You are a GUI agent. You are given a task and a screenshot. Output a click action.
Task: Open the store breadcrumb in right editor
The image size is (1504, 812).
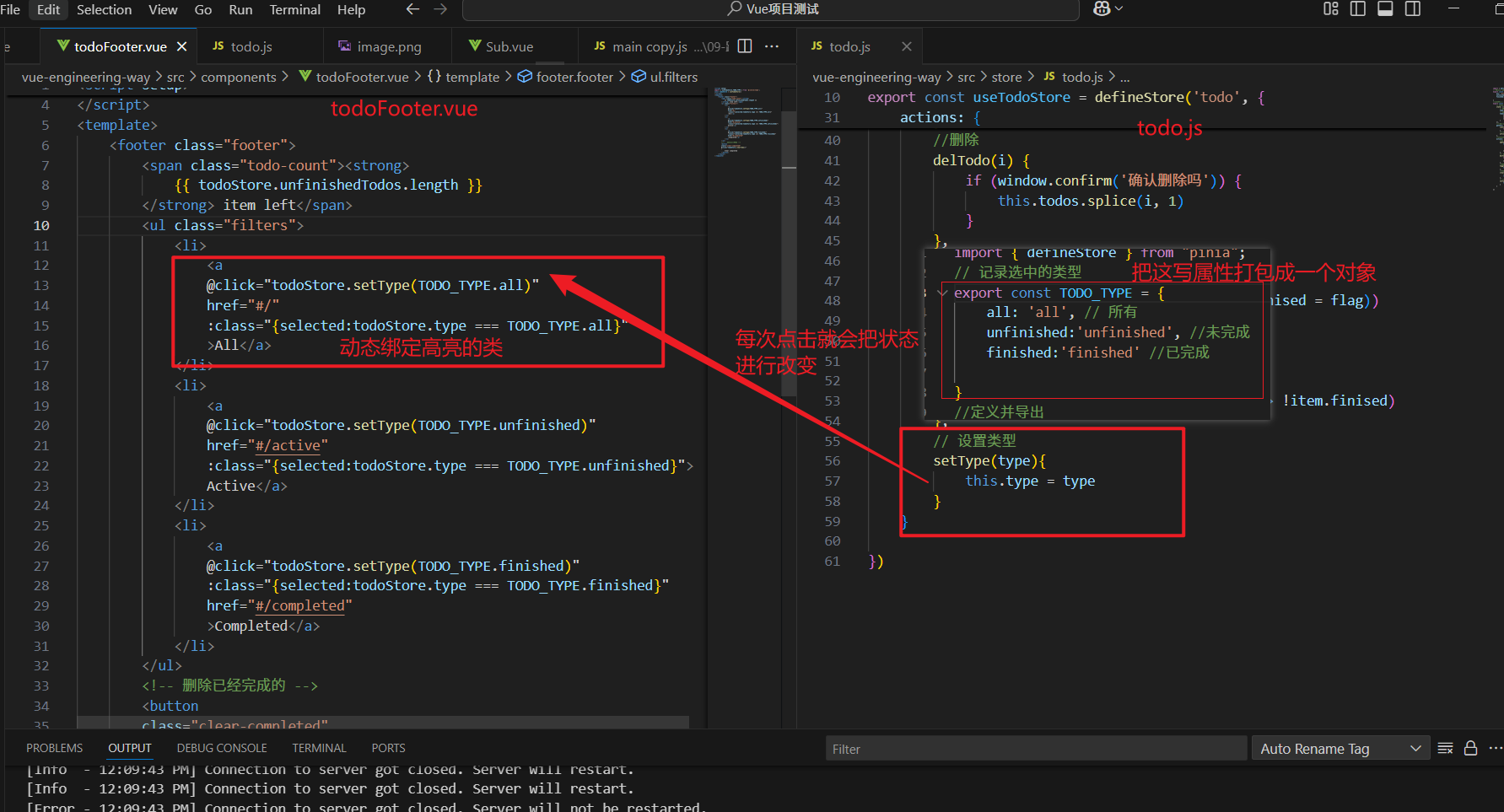pyautogui.click(x=1006, y=77)
